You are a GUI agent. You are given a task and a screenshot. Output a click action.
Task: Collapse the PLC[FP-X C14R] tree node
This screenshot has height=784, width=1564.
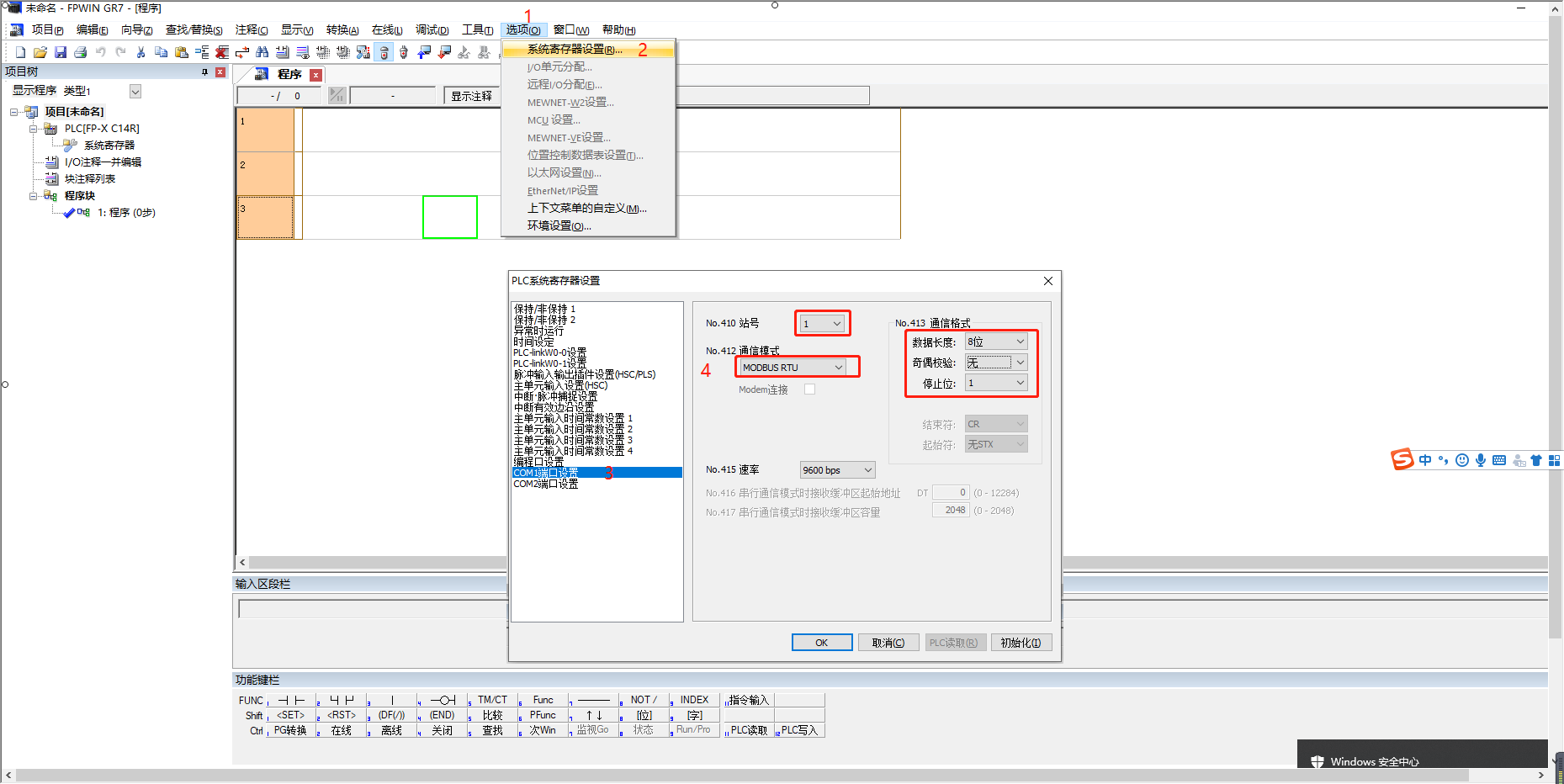34,129
